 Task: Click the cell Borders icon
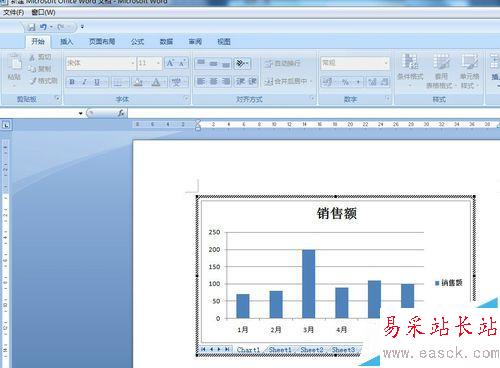[x=117, y=82]
